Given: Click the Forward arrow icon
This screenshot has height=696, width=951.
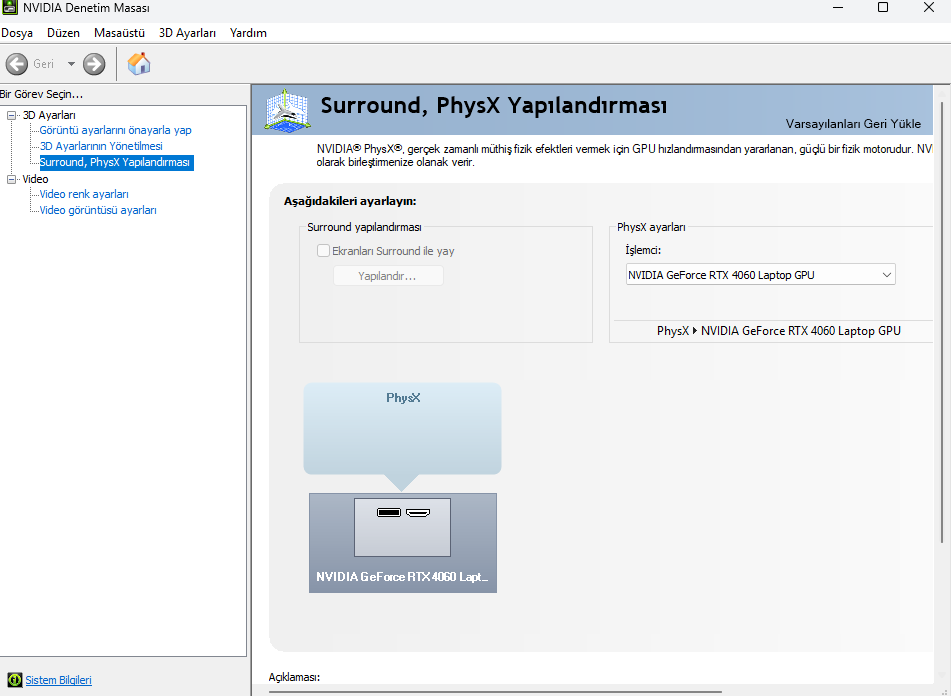Looking at the screenshot, I should pyautogui.click(x=94, y=64).
